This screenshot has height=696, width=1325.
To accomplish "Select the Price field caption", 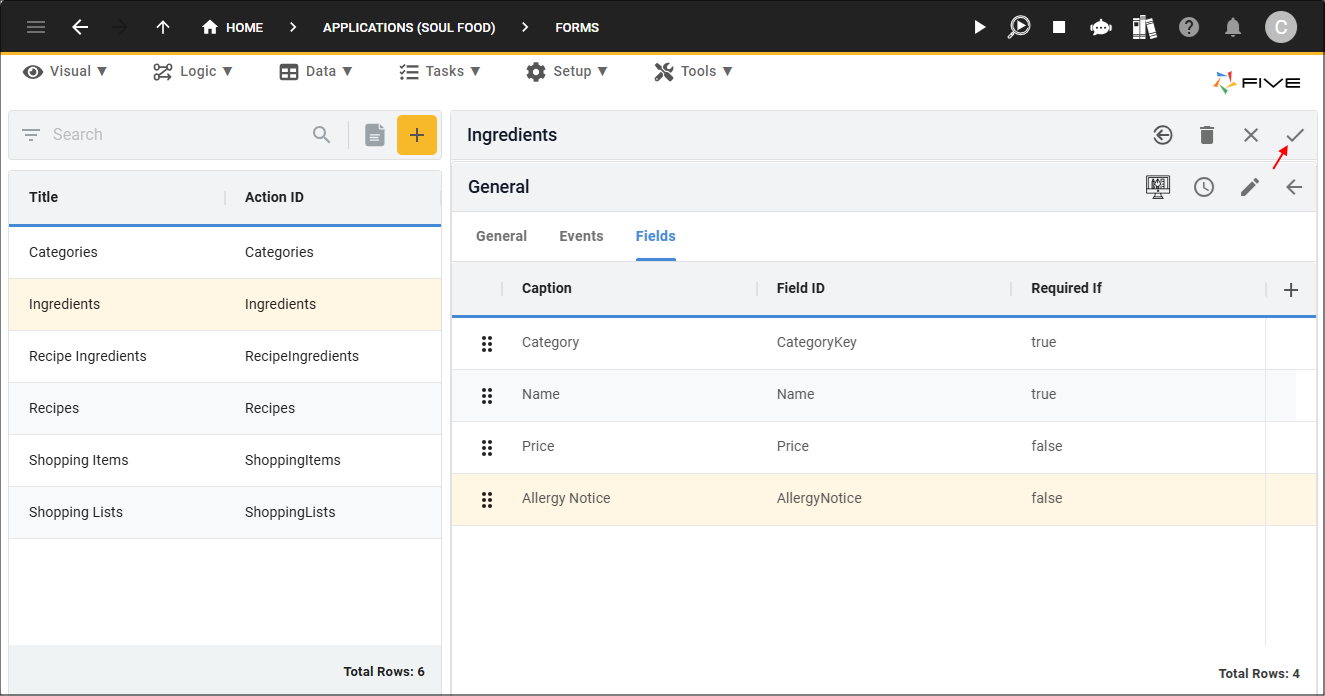I will pos(538,446).
